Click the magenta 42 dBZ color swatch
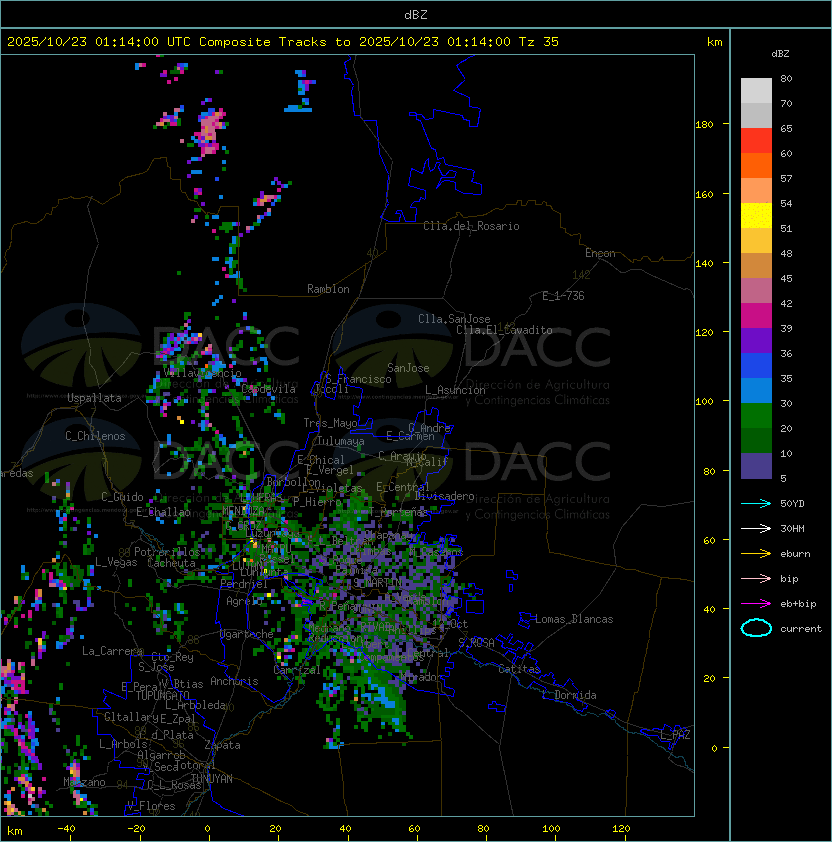The width and height of the screenshot is (832, 842). [756, 315]
